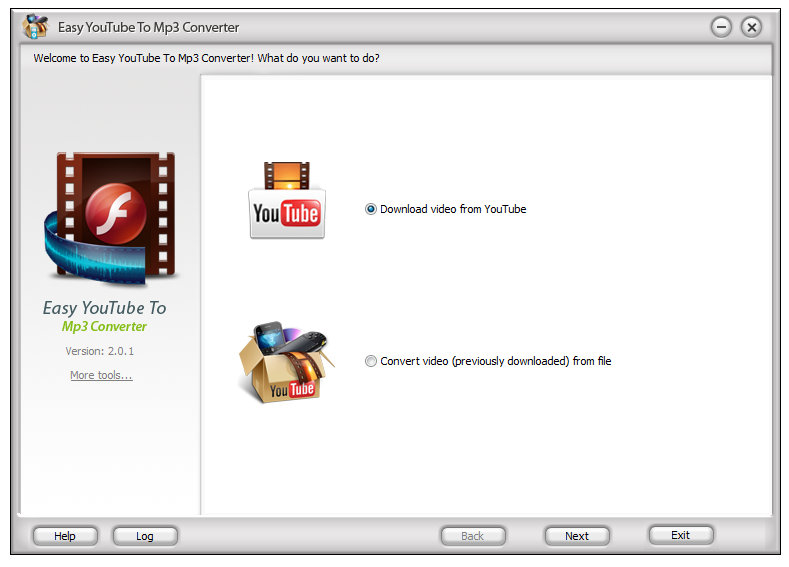Minimize the converter window
The image size is (789, 567).
[x=721, y=27]
